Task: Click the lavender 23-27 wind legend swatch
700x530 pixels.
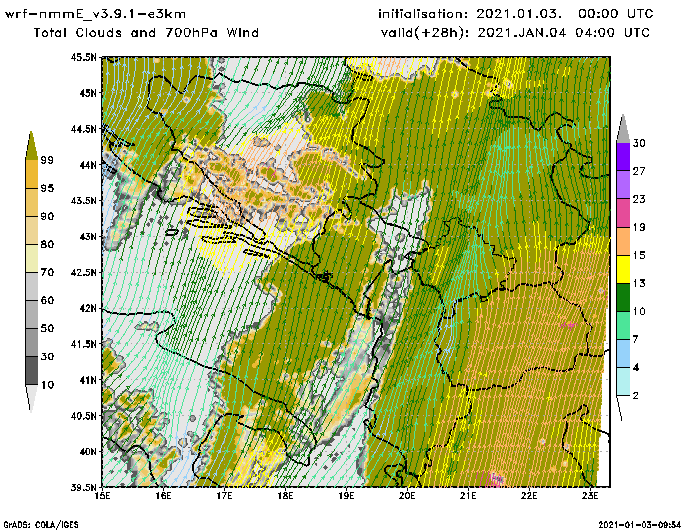Action: [x=623, y=184]
